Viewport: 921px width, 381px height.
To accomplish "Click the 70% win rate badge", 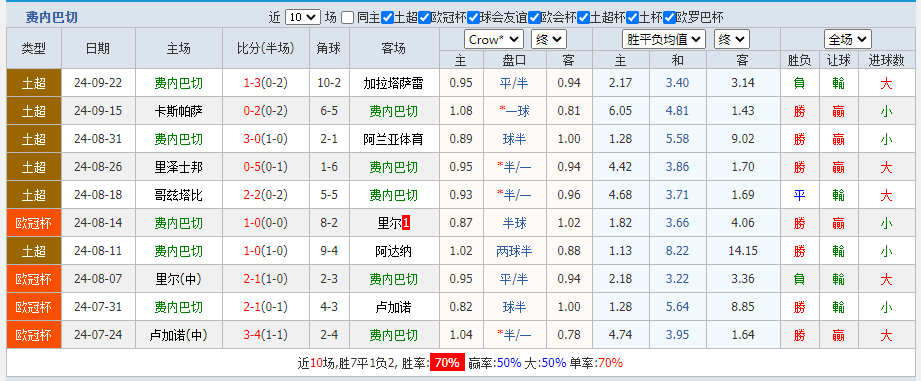I will [x=447, y=363].
